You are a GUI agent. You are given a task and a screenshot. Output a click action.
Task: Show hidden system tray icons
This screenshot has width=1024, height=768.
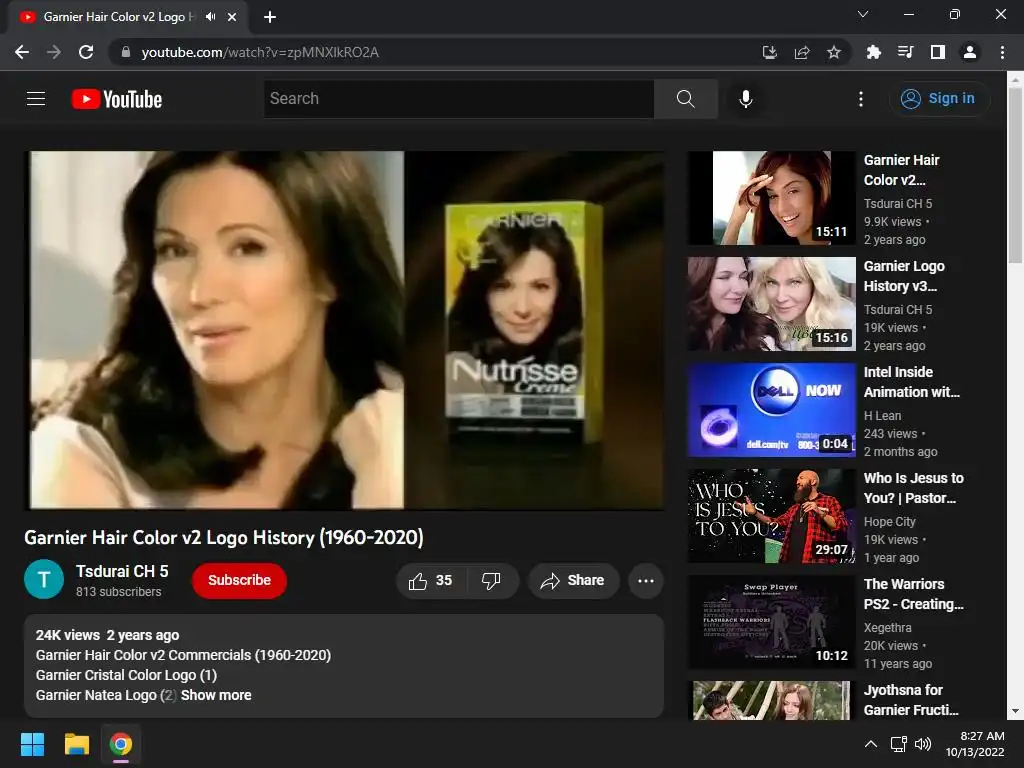[x=871, y=744]
